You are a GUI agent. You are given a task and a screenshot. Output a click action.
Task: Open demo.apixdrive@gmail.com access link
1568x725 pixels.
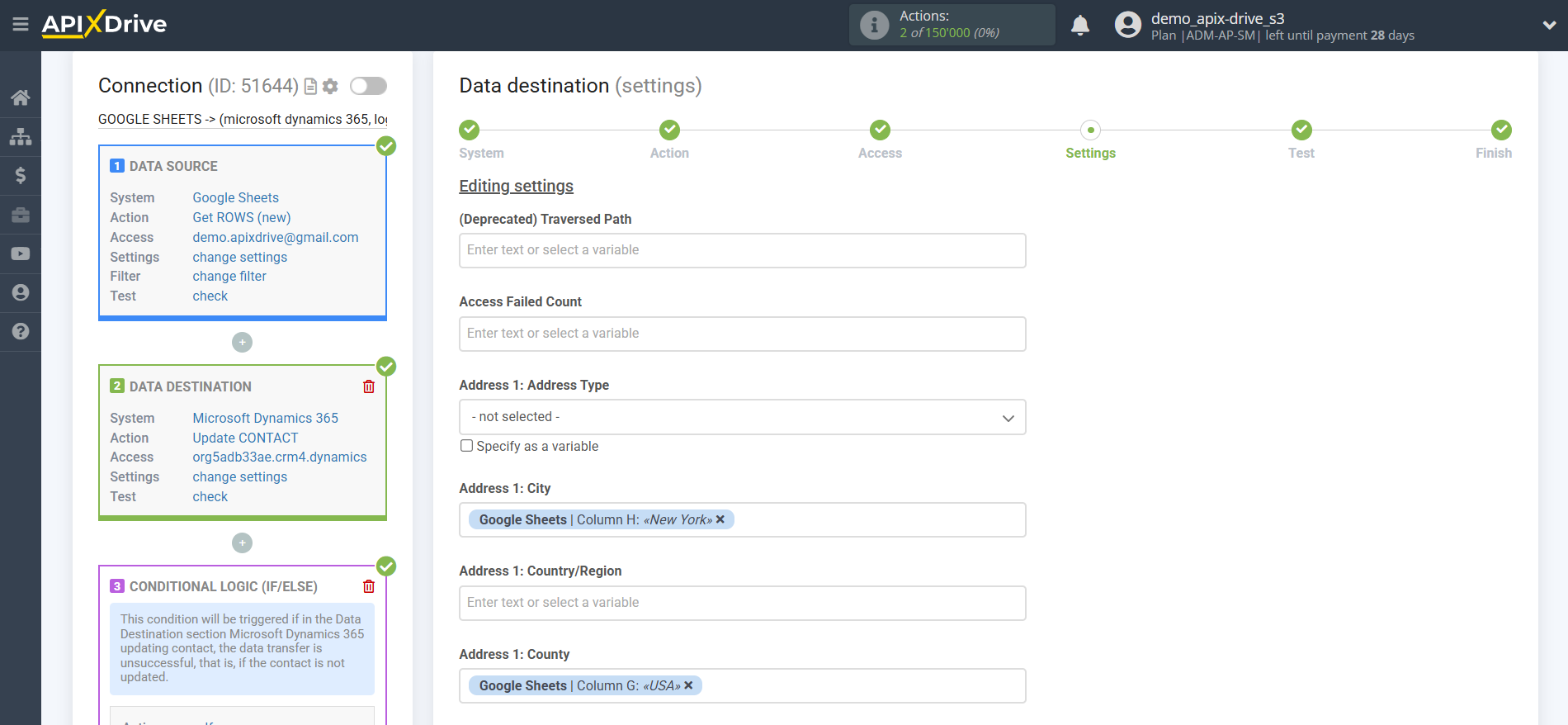[x=276, y=237]
